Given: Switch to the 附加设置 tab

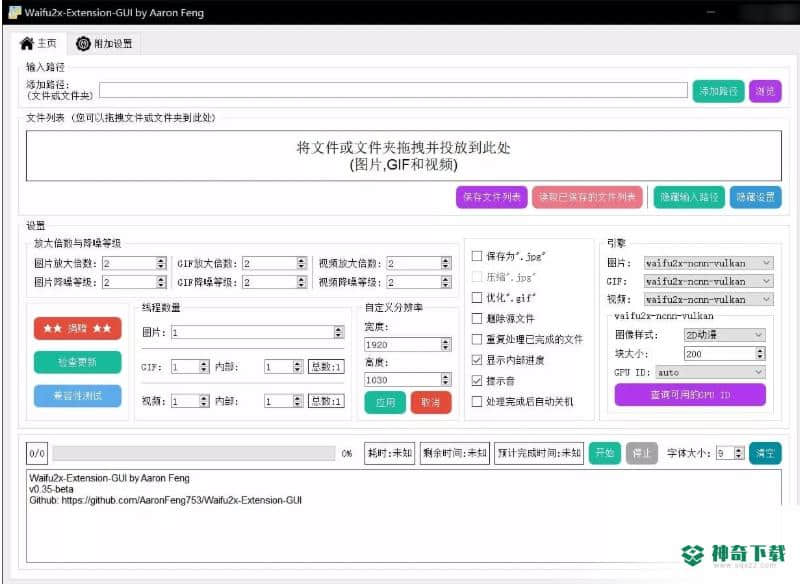Looking at the screenshot, I should 104,44.
